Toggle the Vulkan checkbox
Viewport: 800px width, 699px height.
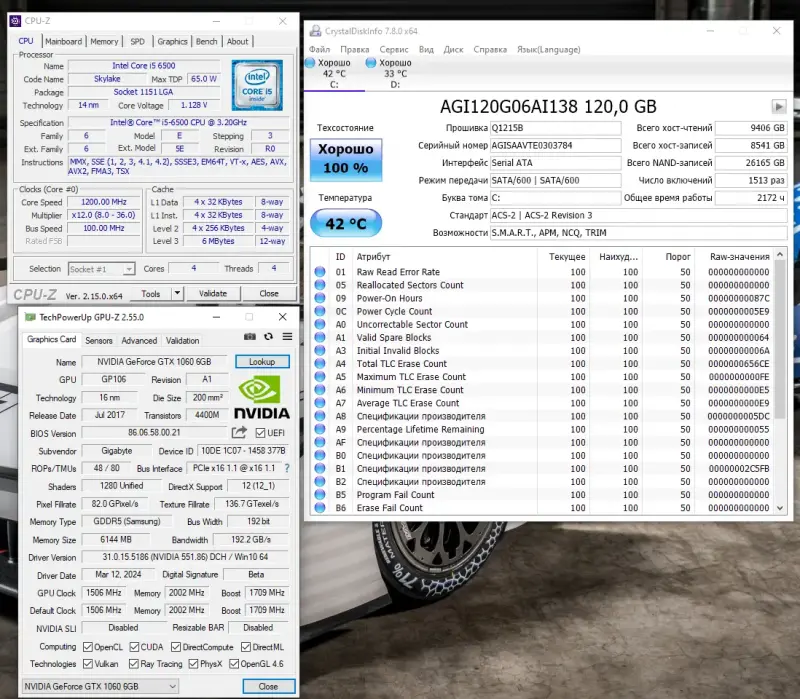tap(88, 664)
